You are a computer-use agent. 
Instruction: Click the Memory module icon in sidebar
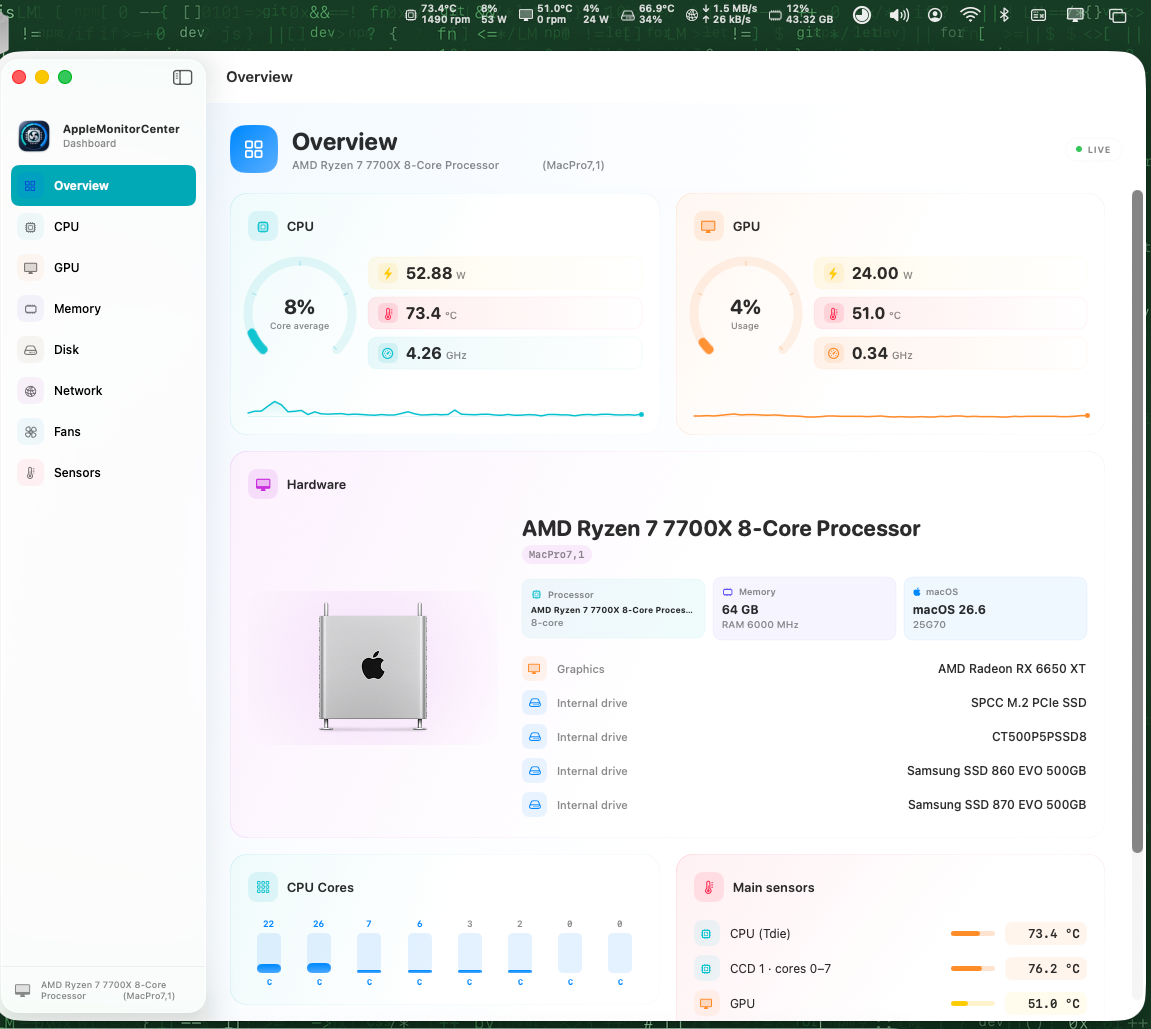click(30, 309)
